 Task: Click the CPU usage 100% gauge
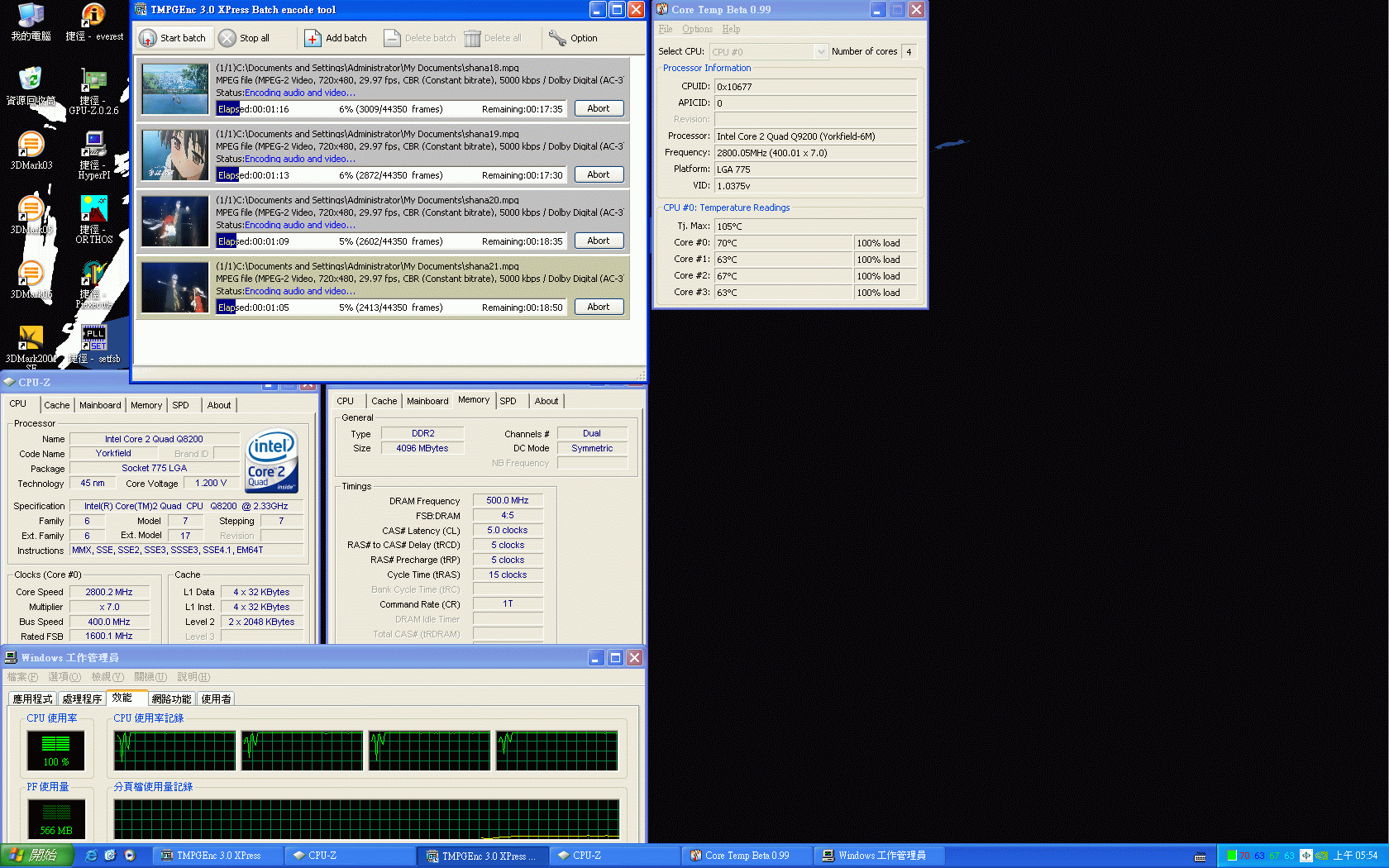[x=56, y=751]
